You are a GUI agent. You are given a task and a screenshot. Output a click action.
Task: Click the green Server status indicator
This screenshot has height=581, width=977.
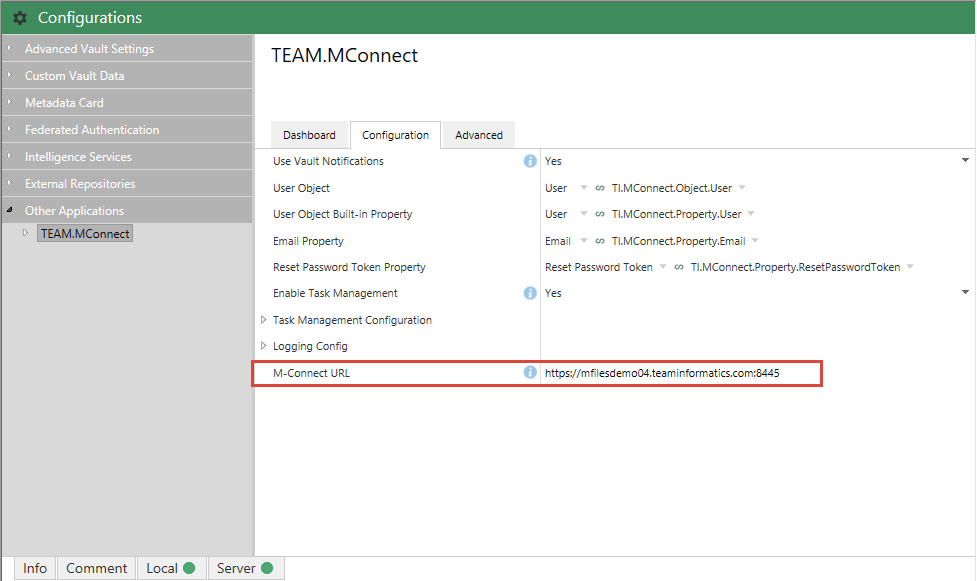click(x=267, y=568)
